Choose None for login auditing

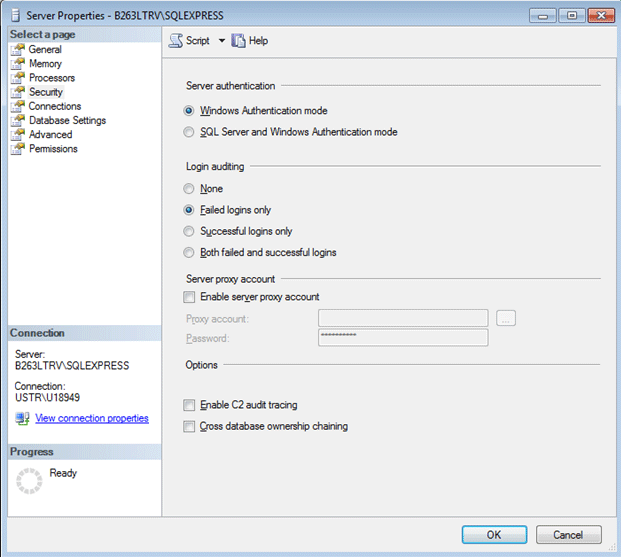click(190, 189)
